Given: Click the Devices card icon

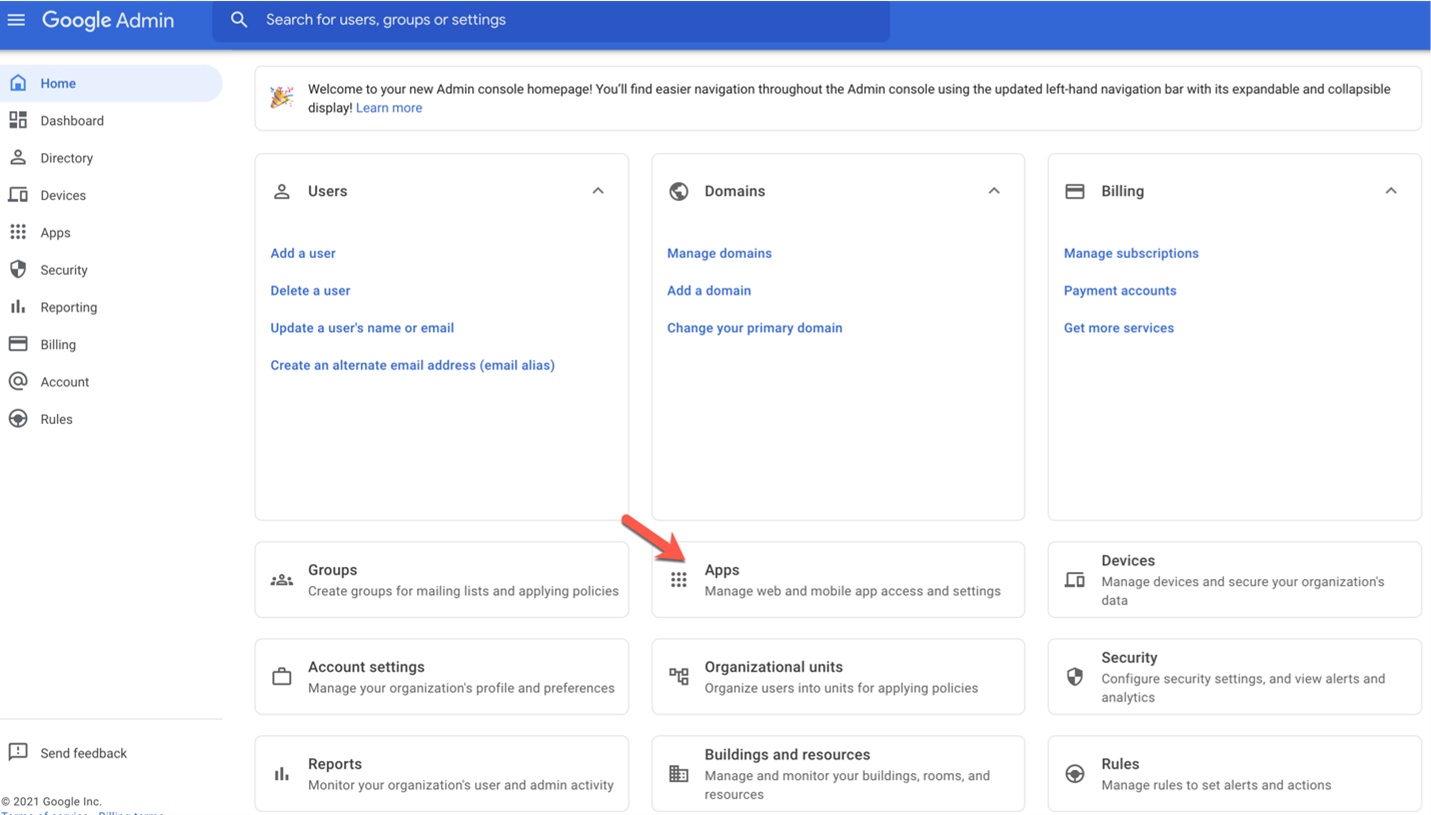Looking at the screenshot, I should [x=1075, y=580].
